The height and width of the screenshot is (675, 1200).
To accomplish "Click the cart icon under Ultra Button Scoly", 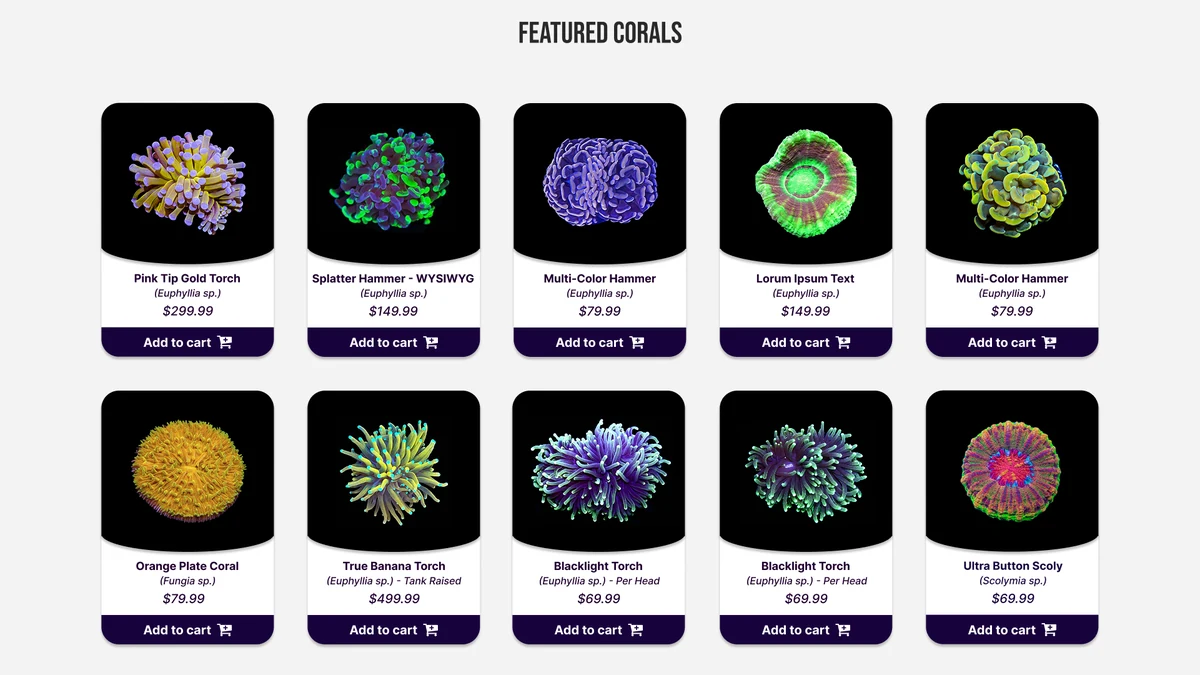I will (1049, 630).
